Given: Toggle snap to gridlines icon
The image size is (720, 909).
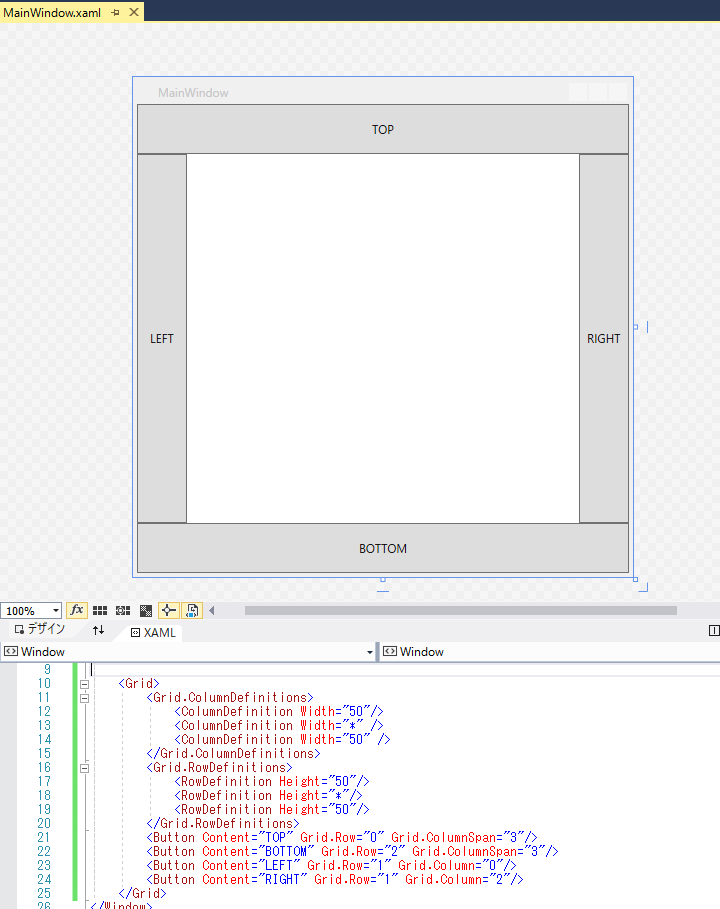Looking at the screenshot, I should (x=123, y=610).
